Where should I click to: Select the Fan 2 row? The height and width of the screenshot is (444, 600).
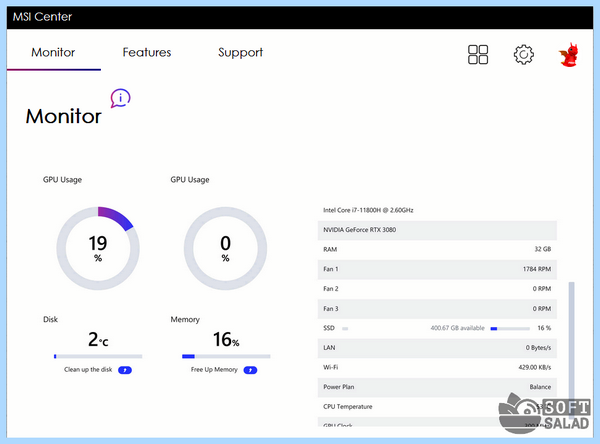437,289
